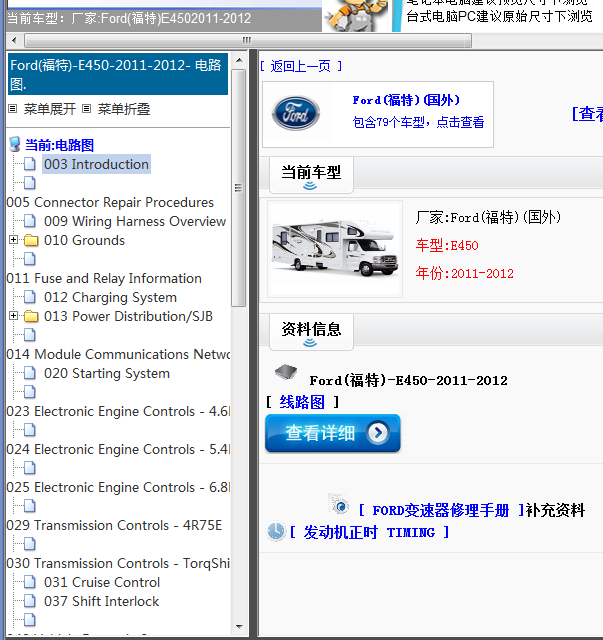Click tree panel scrollbar down arrow

239,627
